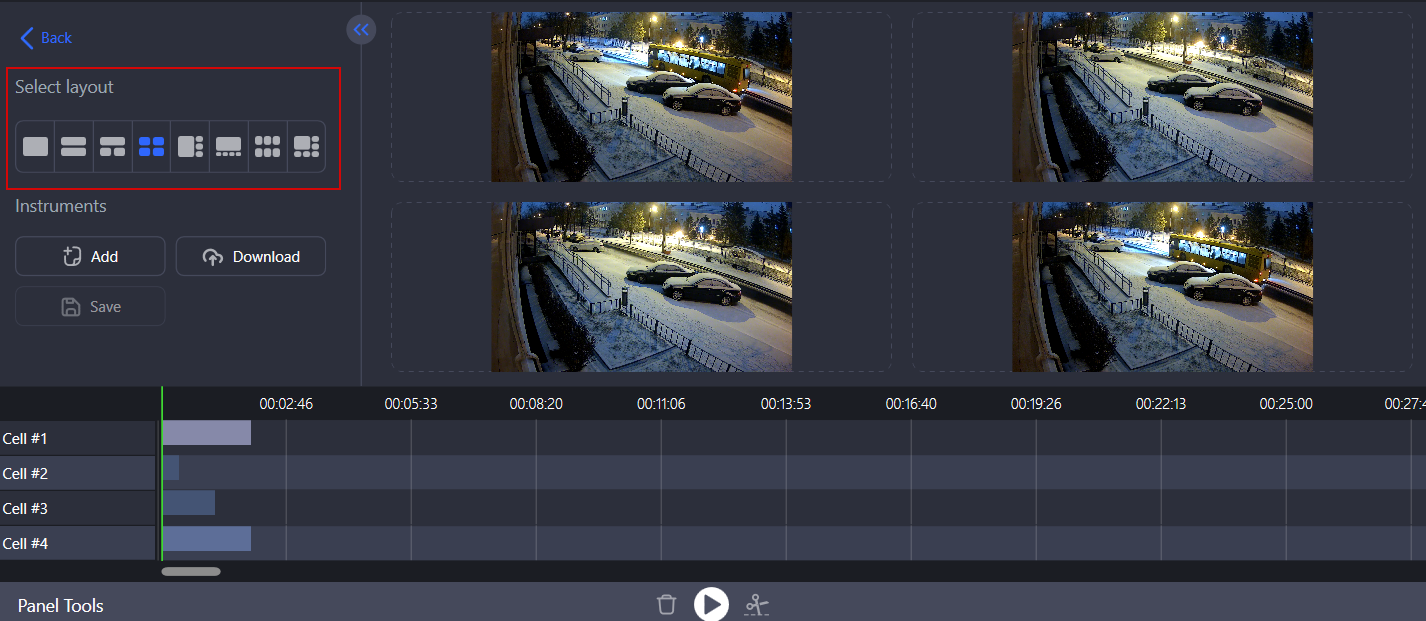Download the composed video

250,256
